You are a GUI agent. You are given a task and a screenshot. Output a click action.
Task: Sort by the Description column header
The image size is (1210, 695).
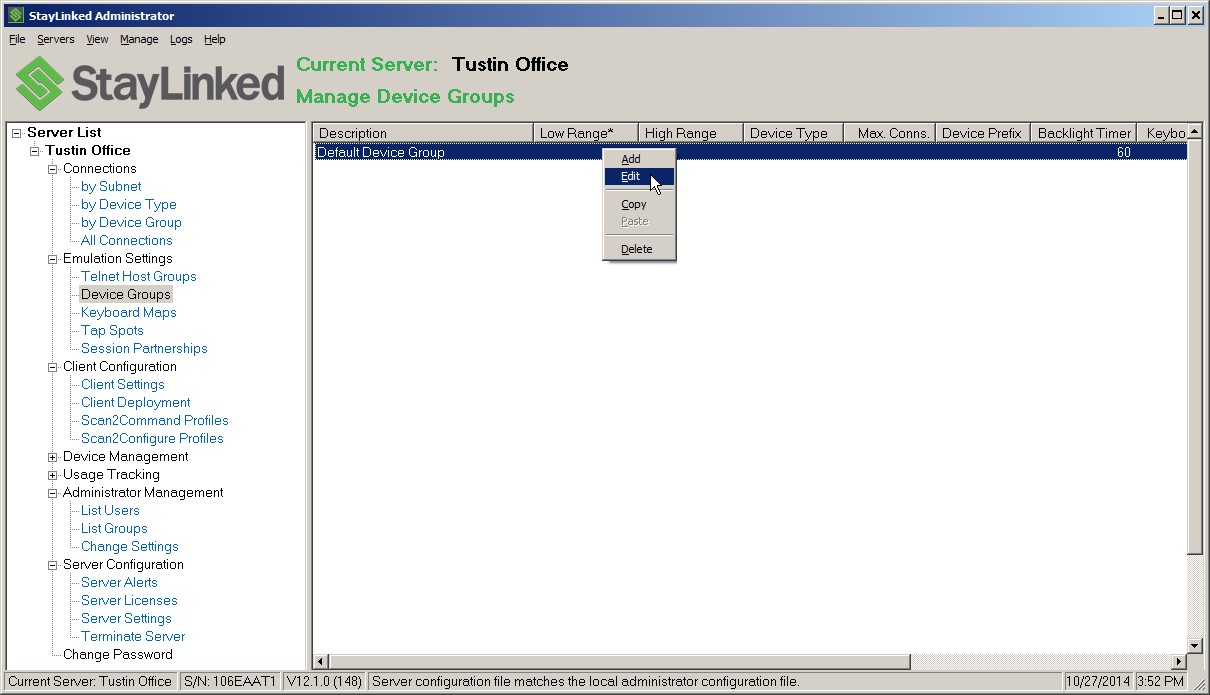420,131
